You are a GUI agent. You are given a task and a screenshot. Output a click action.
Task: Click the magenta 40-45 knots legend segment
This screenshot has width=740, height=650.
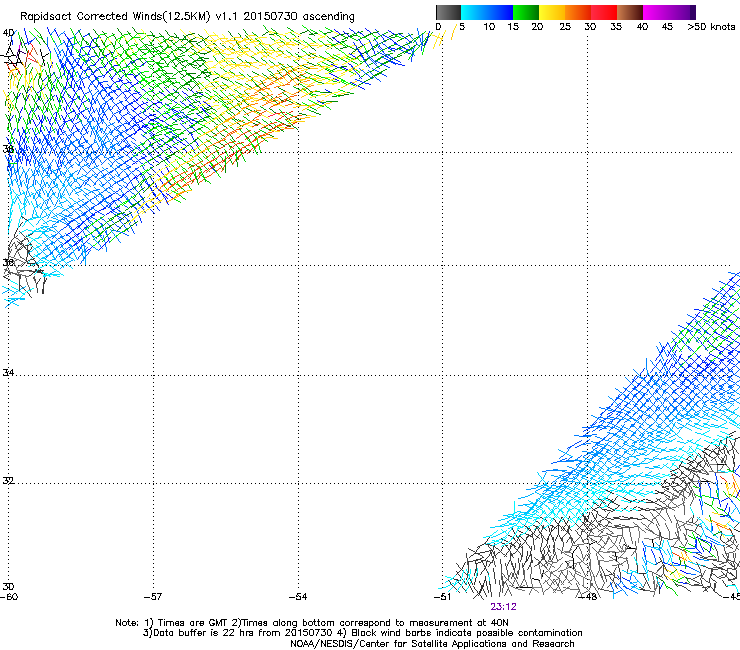tap(656, 12)
